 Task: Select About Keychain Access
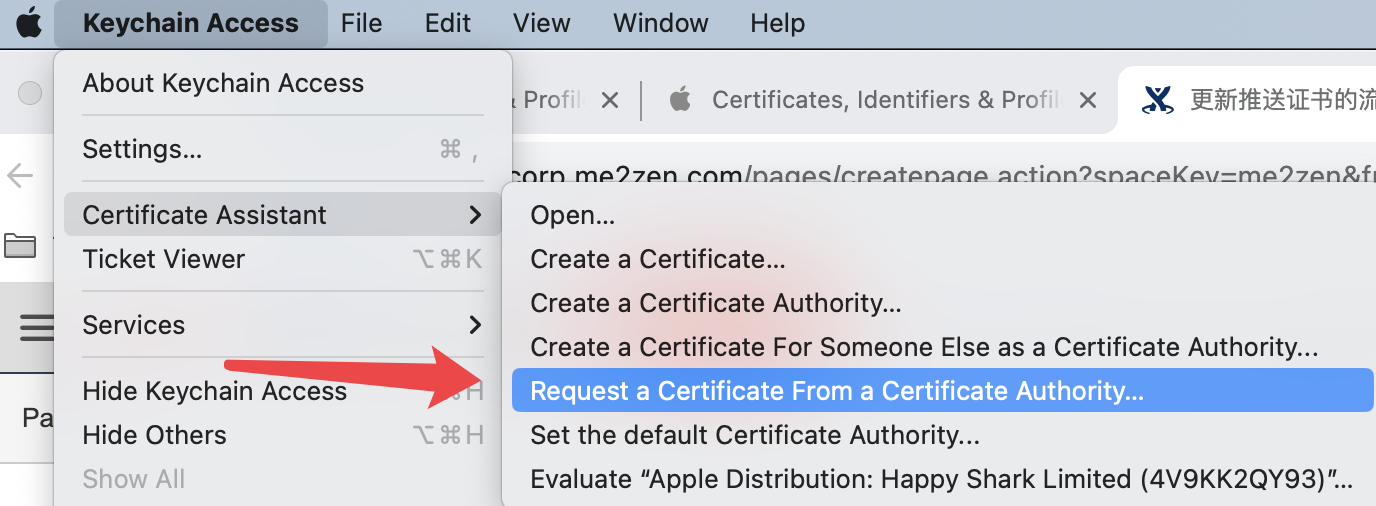(x=223, y=83)
